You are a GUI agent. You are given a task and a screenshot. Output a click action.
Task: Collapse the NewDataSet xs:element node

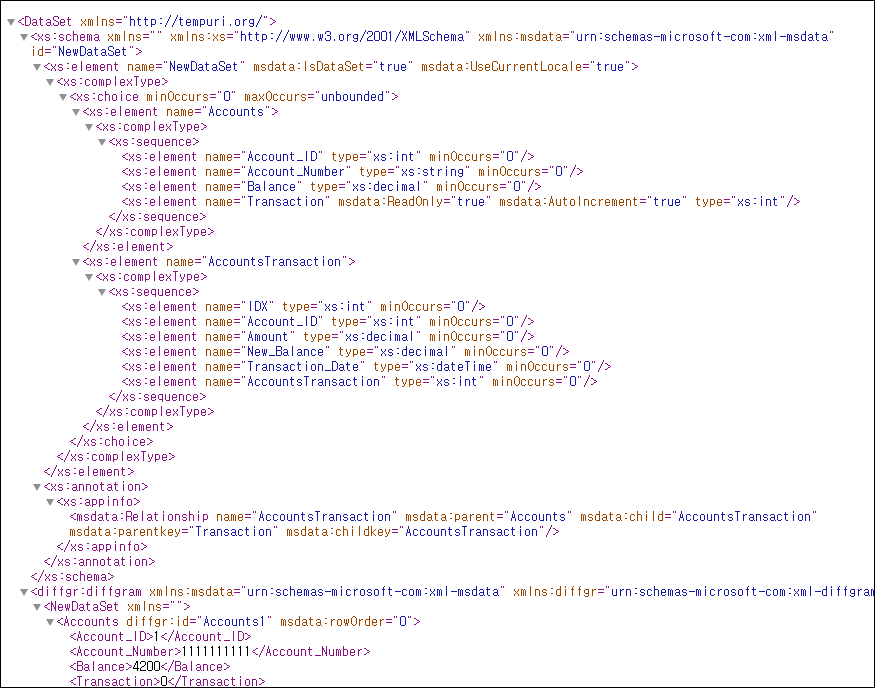pos(37,67)
